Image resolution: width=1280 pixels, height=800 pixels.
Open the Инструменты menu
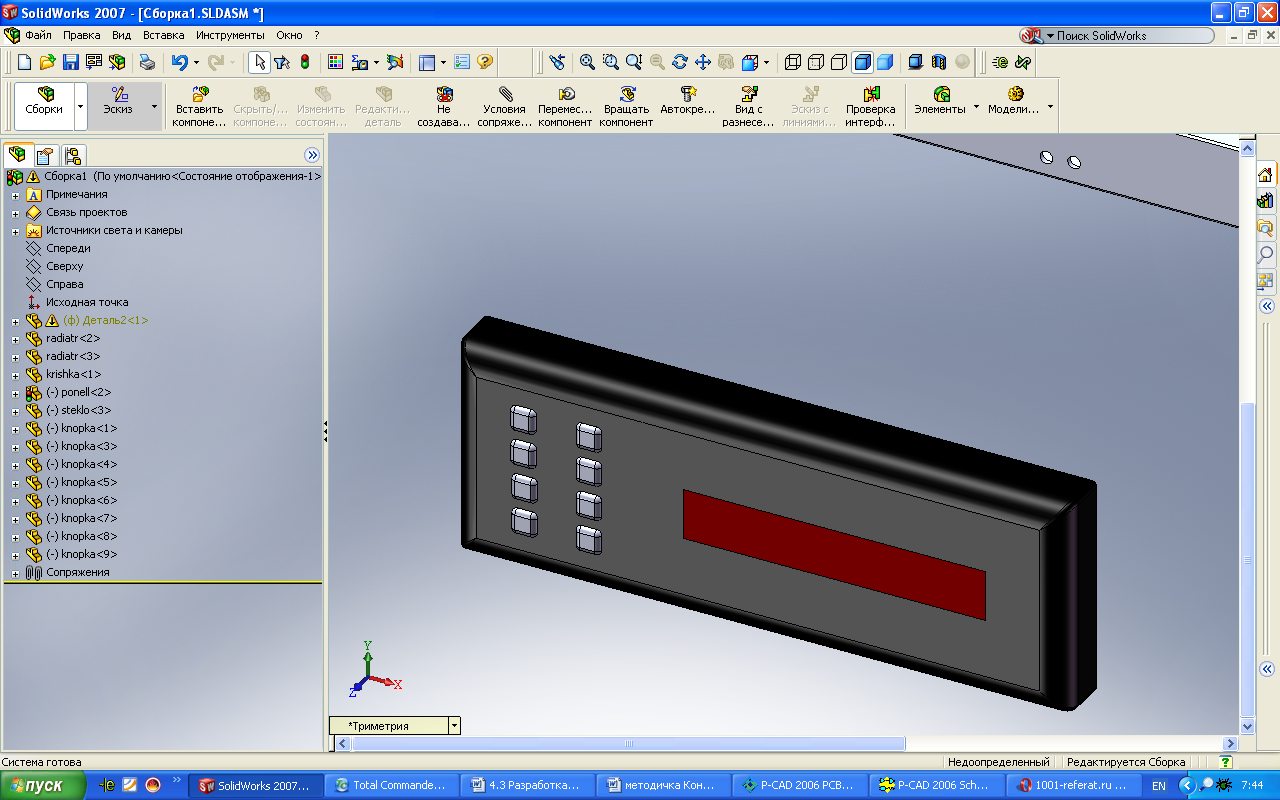click(x=230, y=35)
